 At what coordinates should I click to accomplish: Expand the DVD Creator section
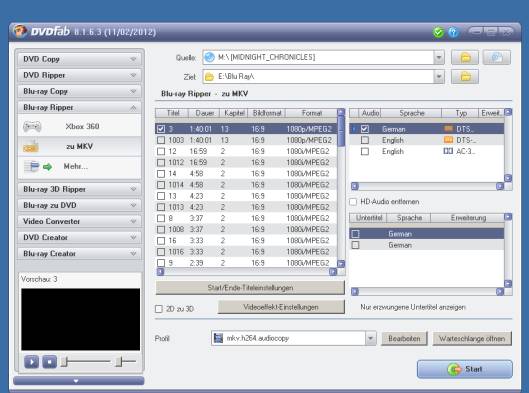click(79, 237)
